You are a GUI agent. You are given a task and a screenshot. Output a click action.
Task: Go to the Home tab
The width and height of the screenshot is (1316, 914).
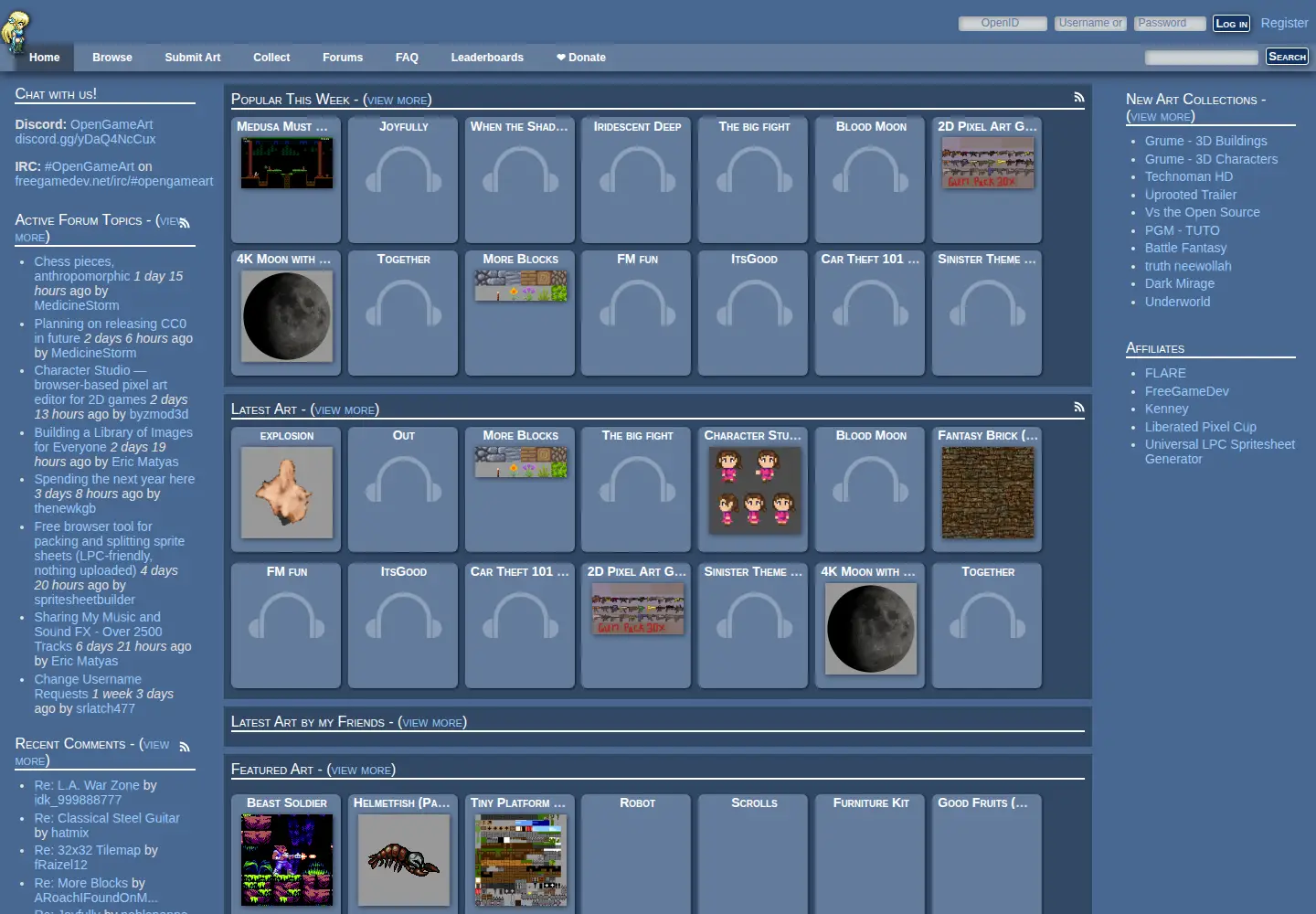[44, 58]
